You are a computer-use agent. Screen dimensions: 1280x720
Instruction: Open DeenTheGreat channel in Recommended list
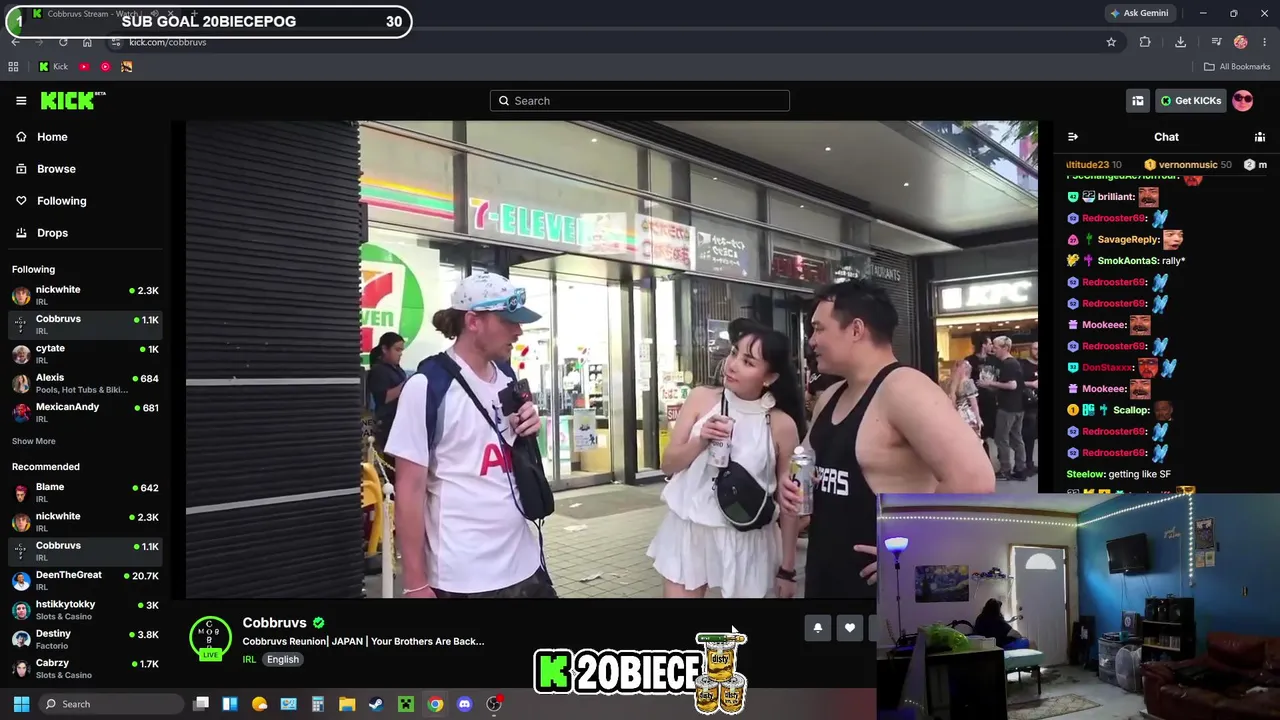(84, 581)
